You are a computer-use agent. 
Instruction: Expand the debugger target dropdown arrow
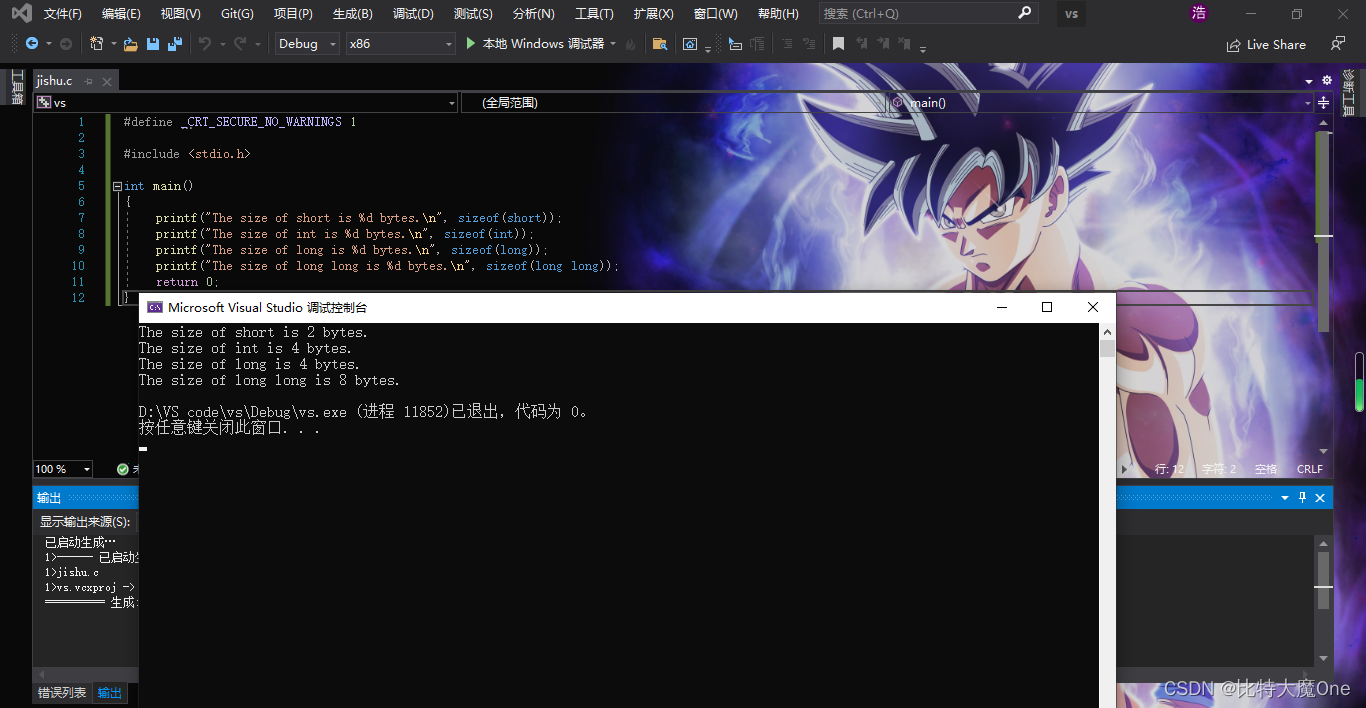[x=613, y=44]
